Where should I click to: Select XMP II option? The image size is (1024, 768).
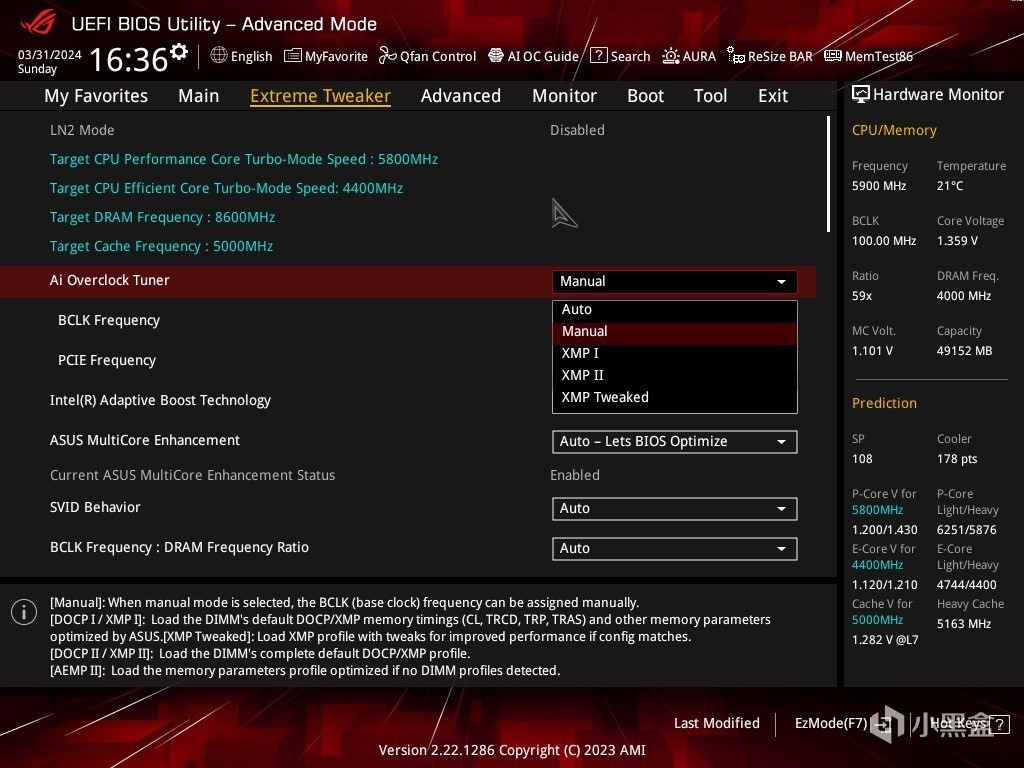pyautogui.click(x=675, y=376)
